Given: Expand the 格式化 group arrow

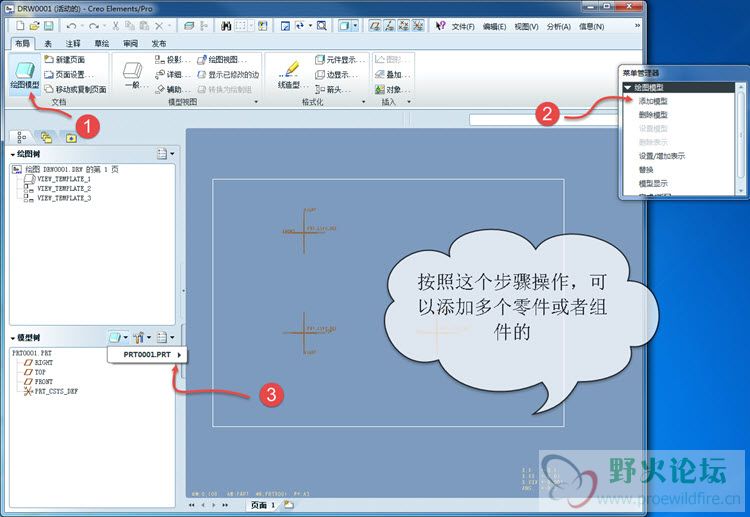Looking at the screenshot, I should coord(364,102).
